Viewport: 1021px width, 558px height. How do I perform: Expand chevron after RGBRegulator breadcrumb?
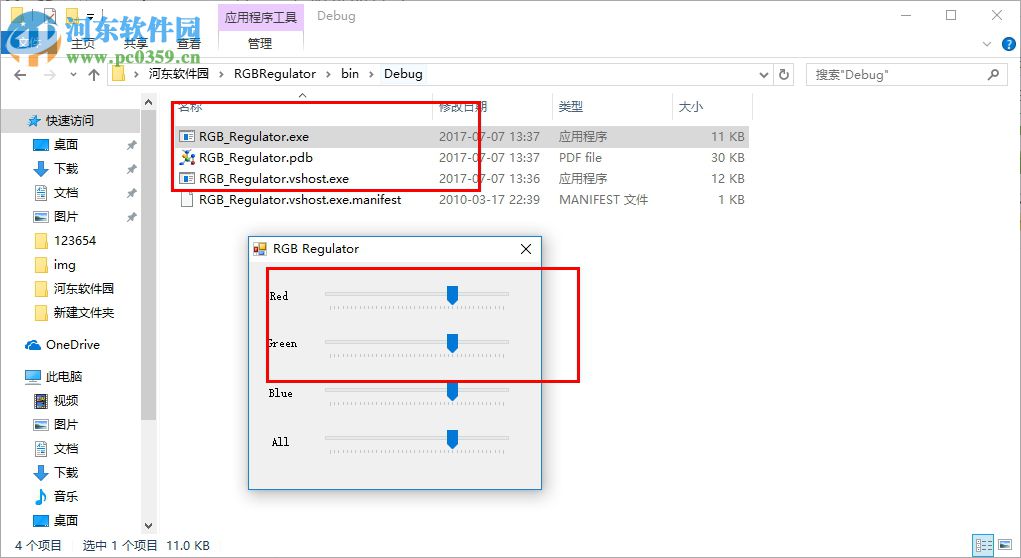tap(328, 74)
